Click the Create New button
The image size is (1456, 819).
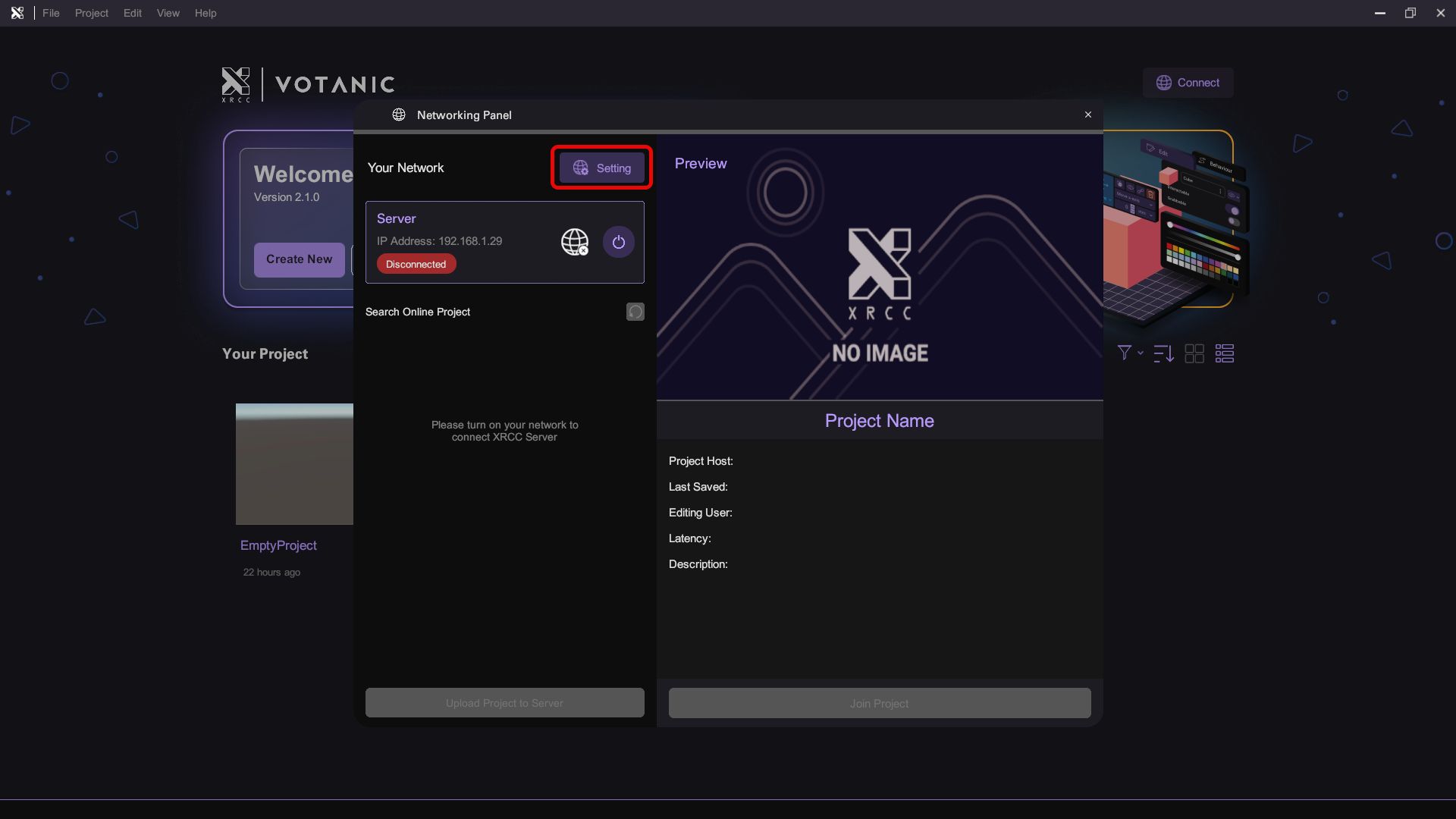(x=299, y=259)
